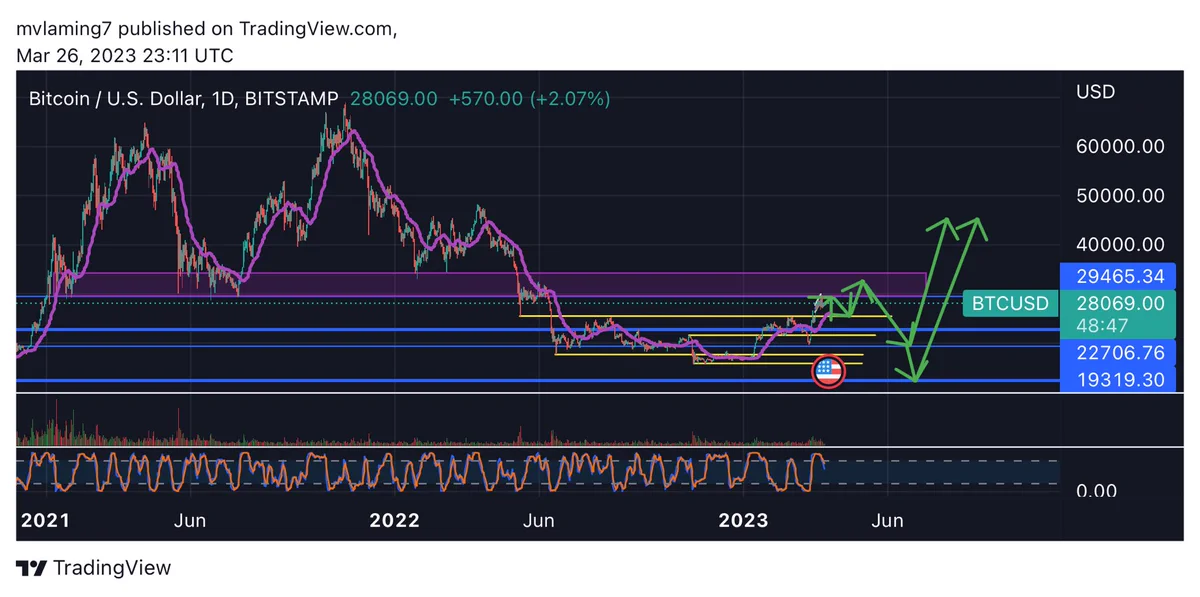Viewport: 1200px width, 597px height.
Task: Click the 28069.00 price in the chart header
Action: [393, 99]
